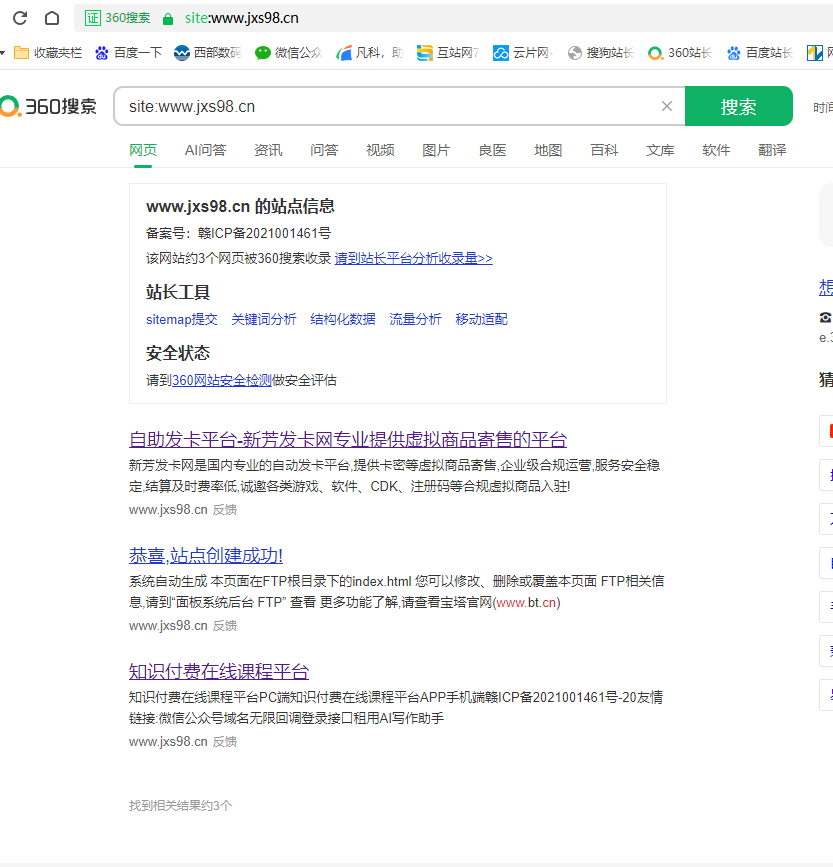The width and height of the screenshot is (833, 867).
Task: Click 反馈 under the 知识付费 result
Action: 225,742
